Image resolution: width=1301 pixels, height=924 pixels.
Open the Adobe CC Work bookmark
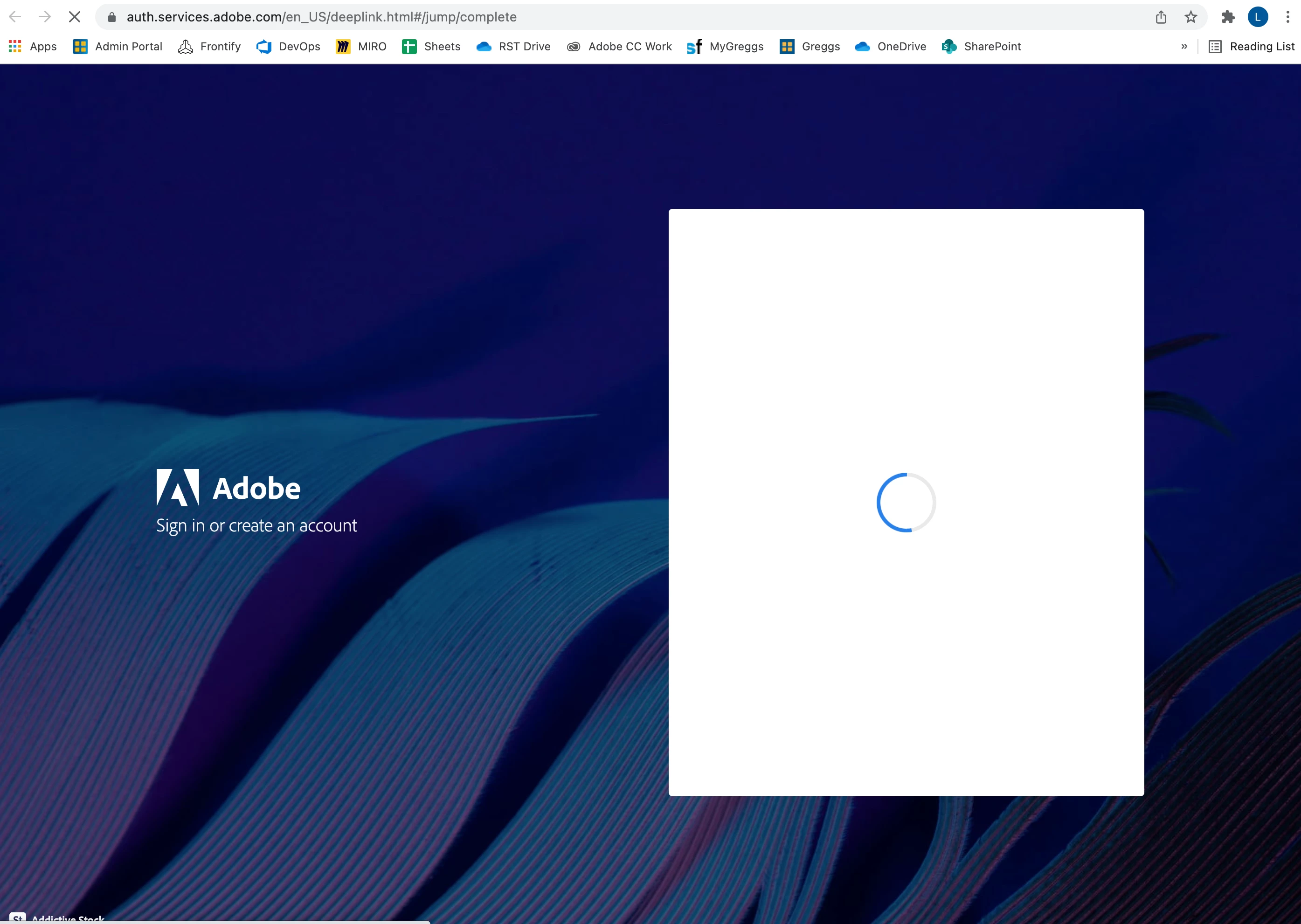pos(619,47)
